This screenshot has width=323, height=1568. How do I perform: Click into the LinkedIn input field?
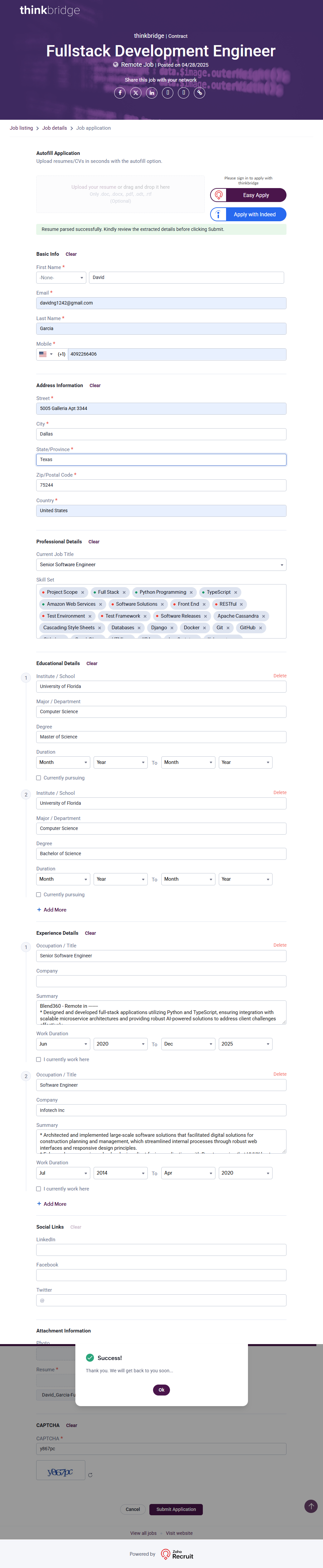pos(161,1250)
